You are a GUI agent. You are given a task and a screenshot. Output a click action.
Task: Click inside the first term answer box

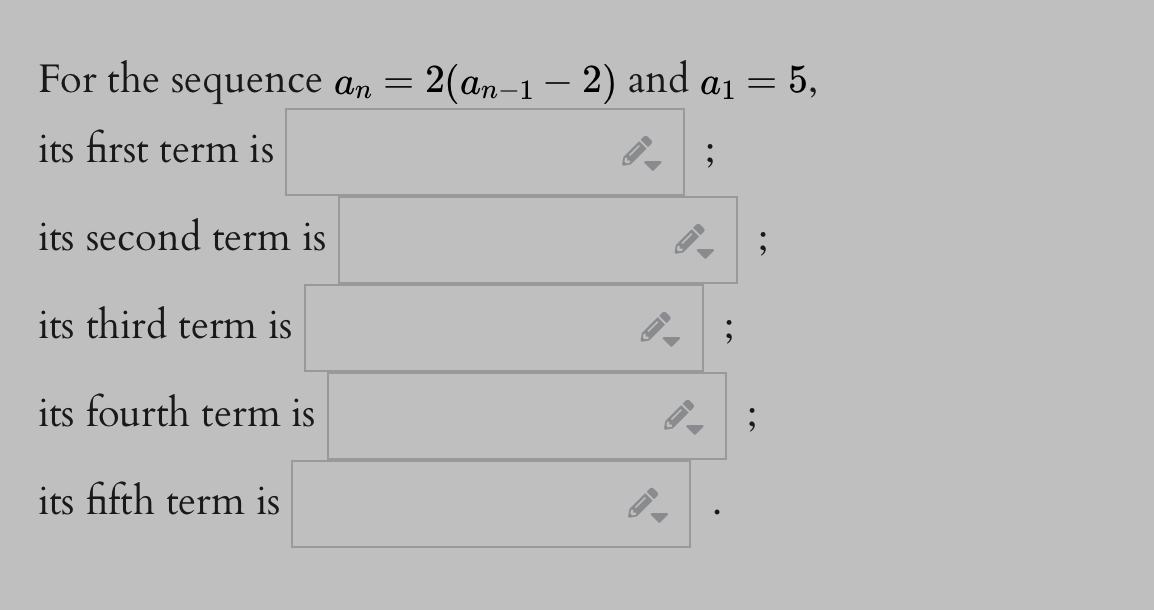[450, 150]
